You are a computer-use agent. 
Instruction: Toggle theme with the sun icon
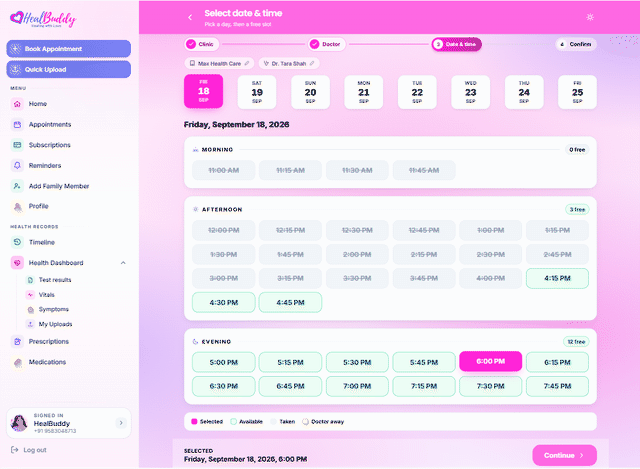(x=590, y=17)
